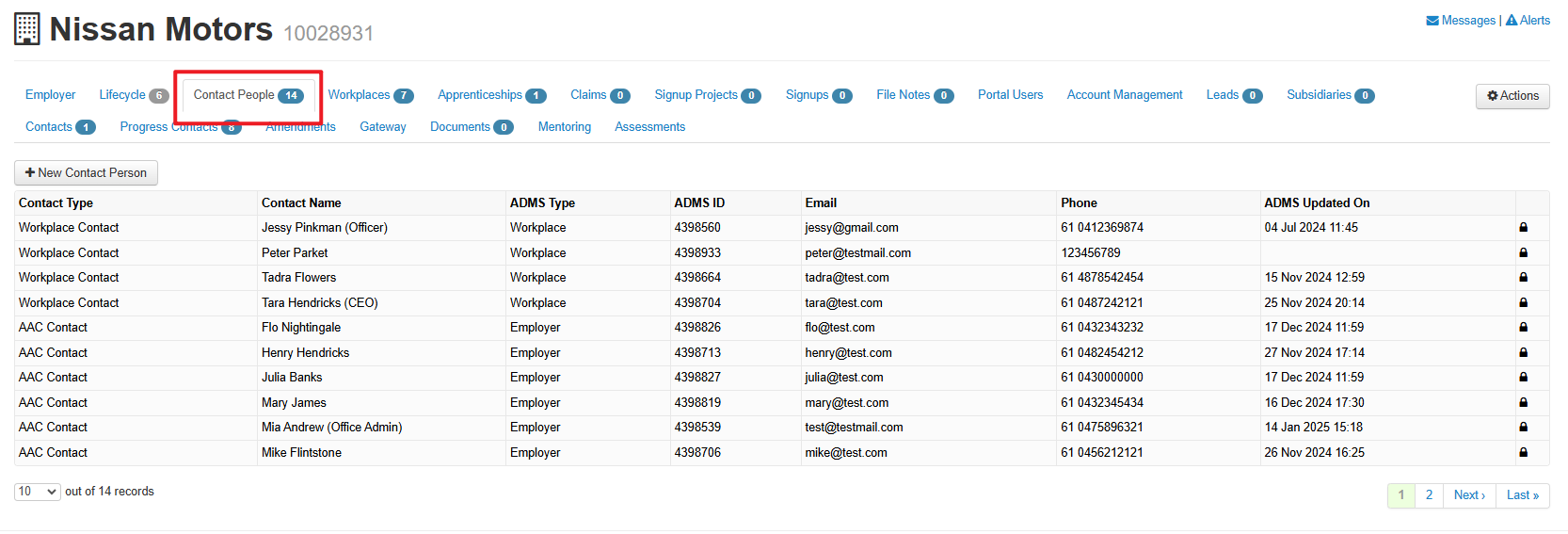
Task: Click the lock icon in Flo Nightingale row
Action: click(x=1523, y=327)
